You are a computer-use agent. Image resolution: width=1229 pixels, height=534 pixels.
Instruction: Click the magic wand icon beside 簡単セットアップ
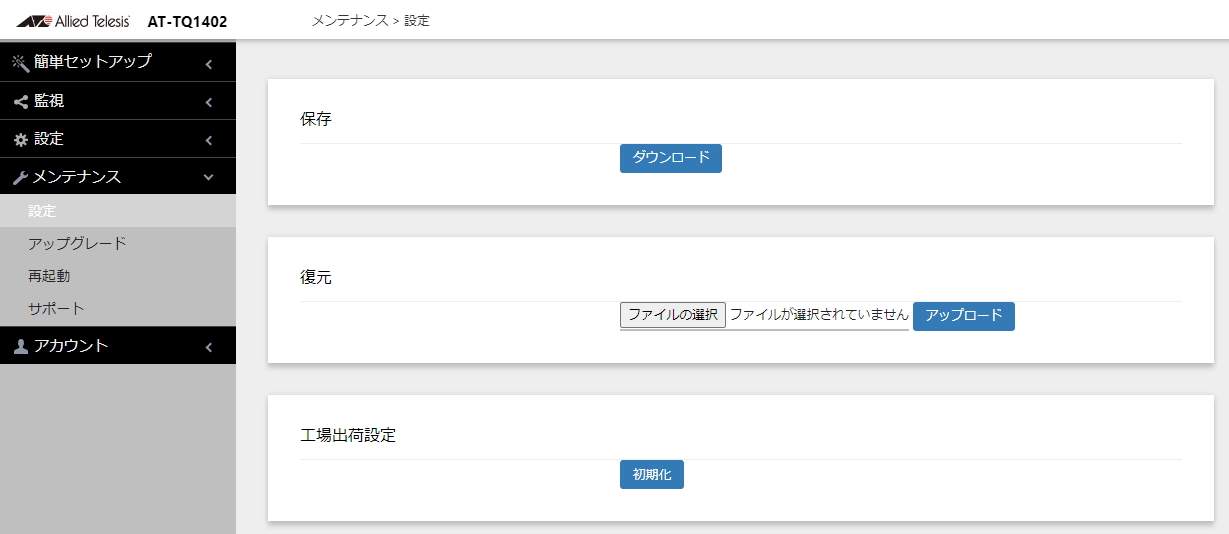tap(20, 63)
